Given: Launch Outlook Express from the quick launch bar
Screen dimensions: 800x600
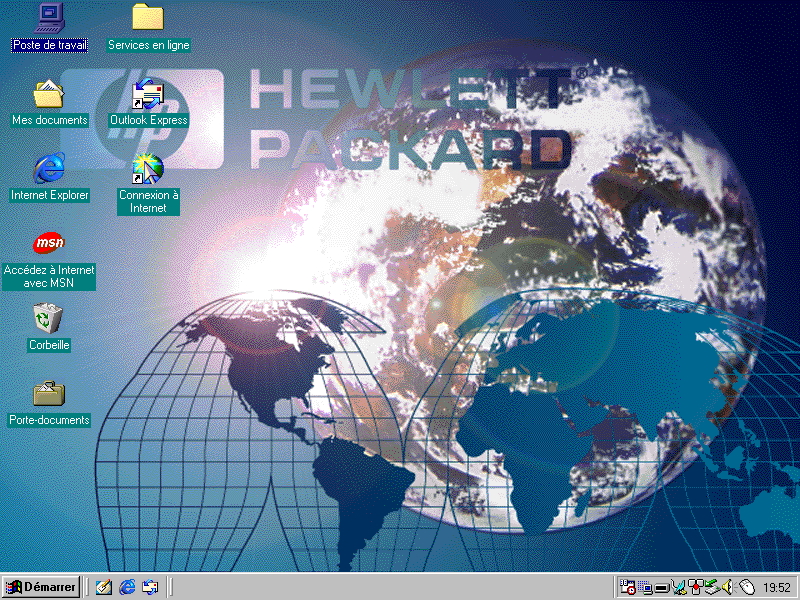Looking at the screenshot, I should point(150,587).
